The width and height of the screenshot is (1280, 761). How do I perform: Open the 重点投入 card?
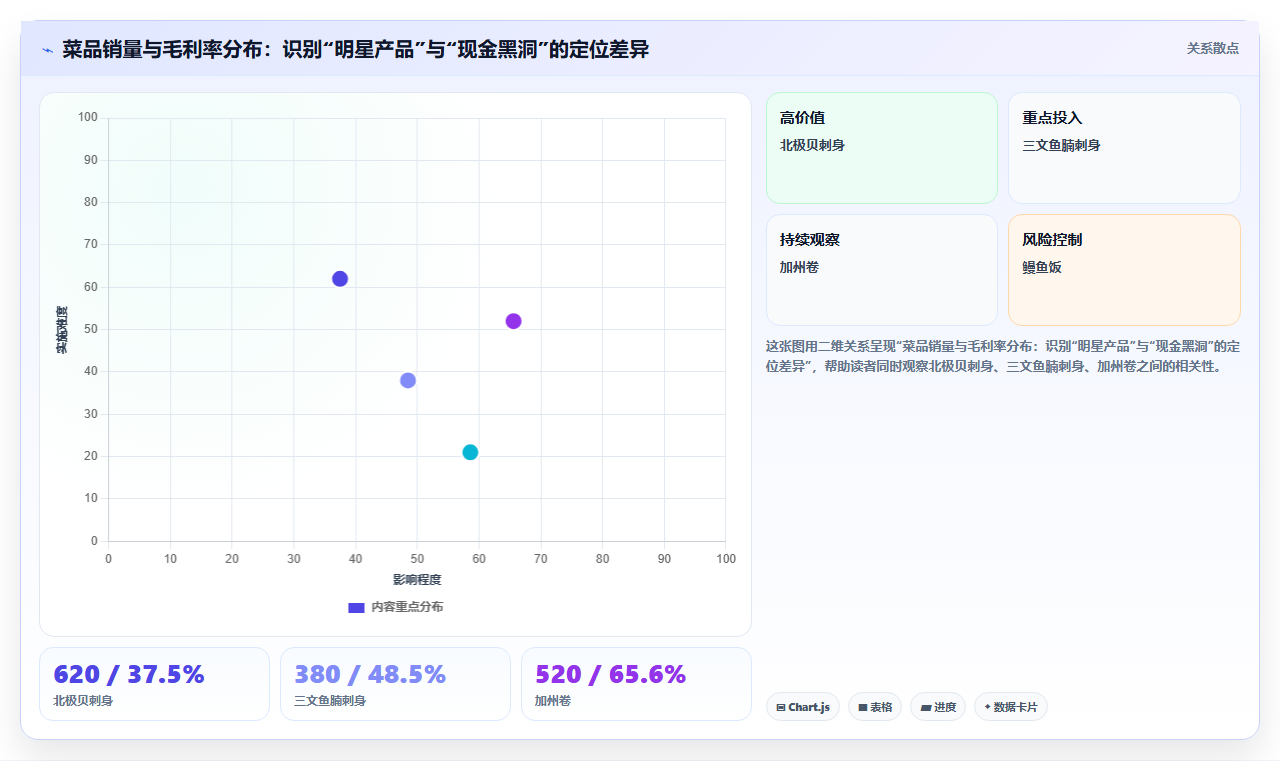coord(1124,148)
